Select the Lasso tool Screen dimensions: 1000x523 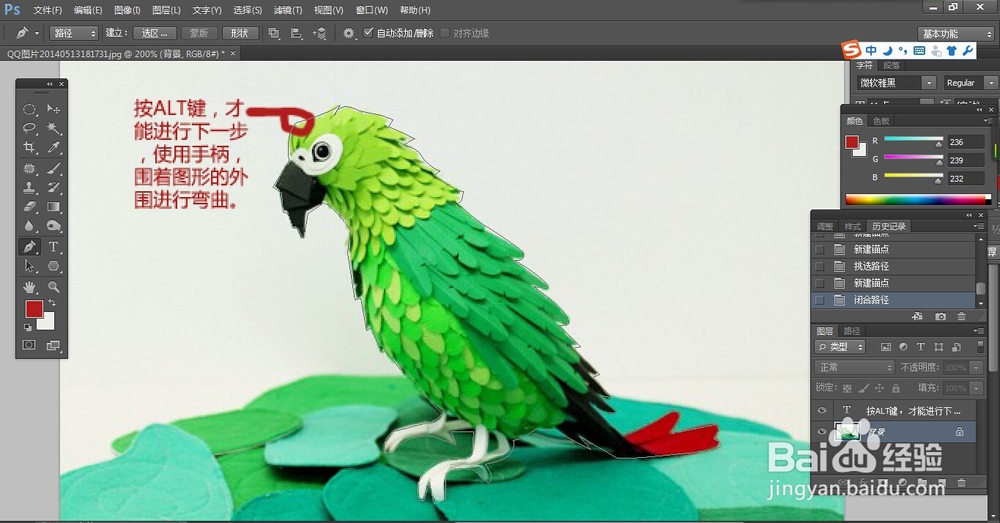[x=29, y=128]
